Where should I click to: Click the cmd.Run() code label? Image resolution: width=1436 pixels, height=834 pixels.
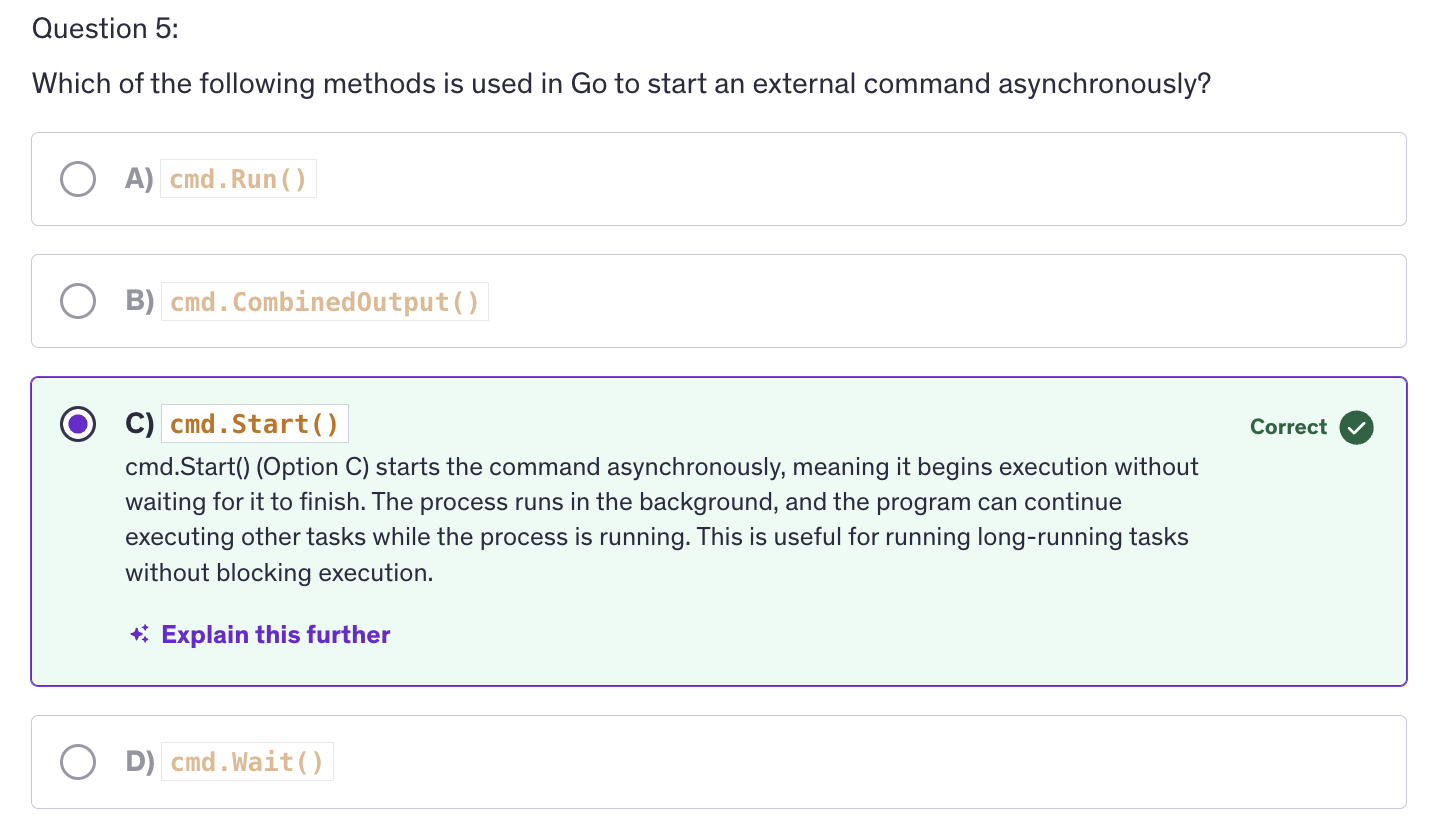pos(238,180)
